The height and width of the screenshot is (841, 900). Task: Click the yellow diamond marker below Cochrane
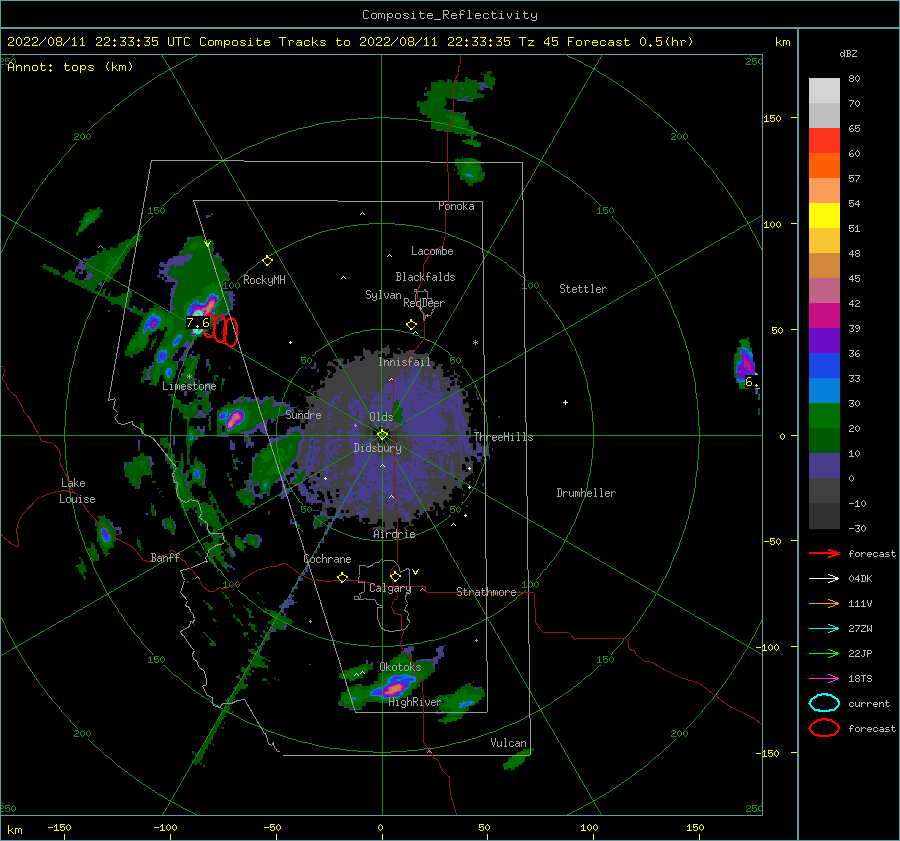click(343, 578)
